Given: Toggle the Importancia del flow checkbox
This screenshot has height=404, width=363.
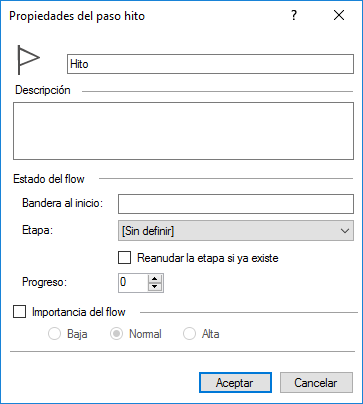Looking at the screenshot, I should point(20,312).
